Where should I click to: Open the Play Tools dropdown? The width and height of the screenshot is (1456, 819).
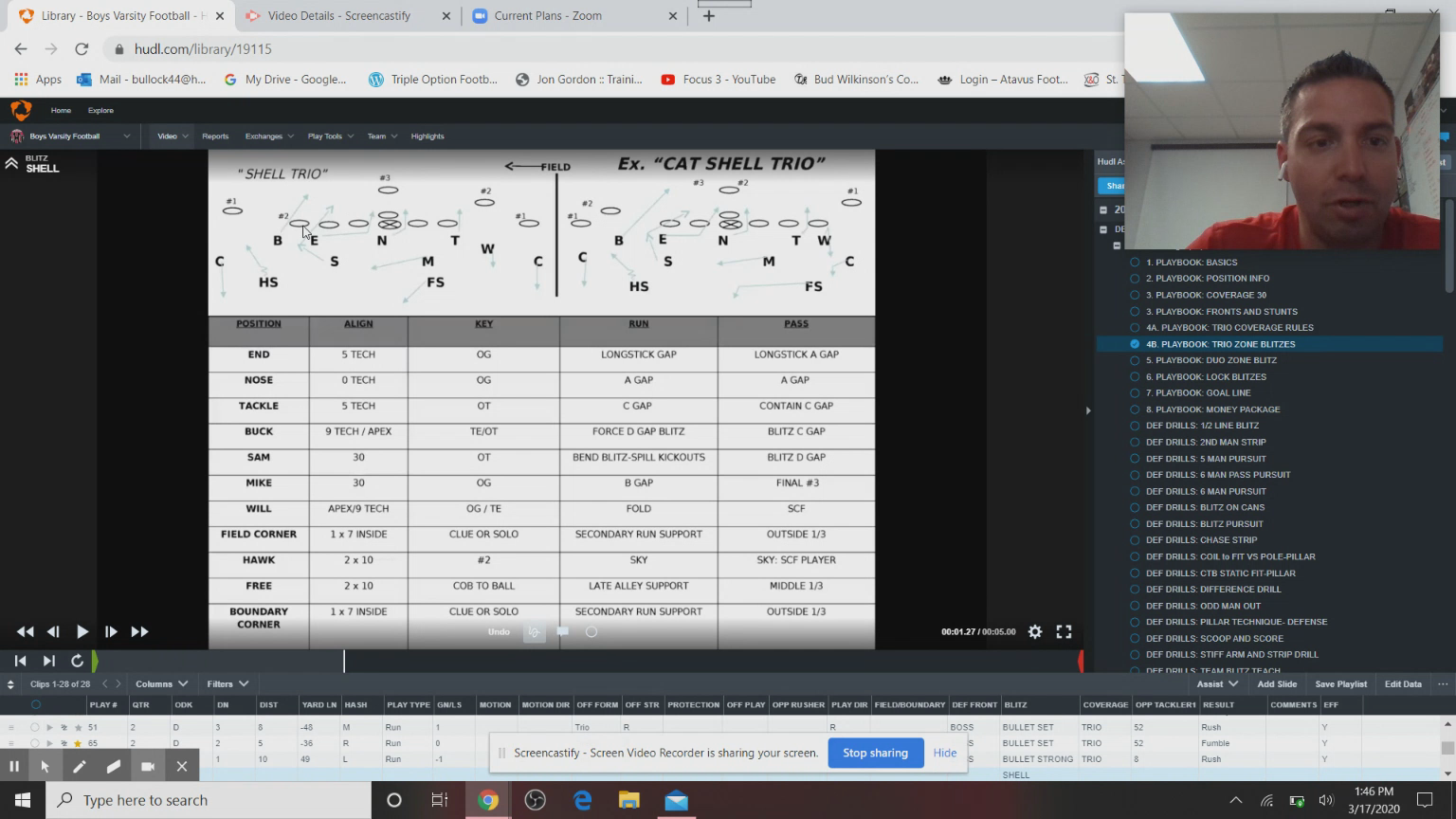click(331, 136)
